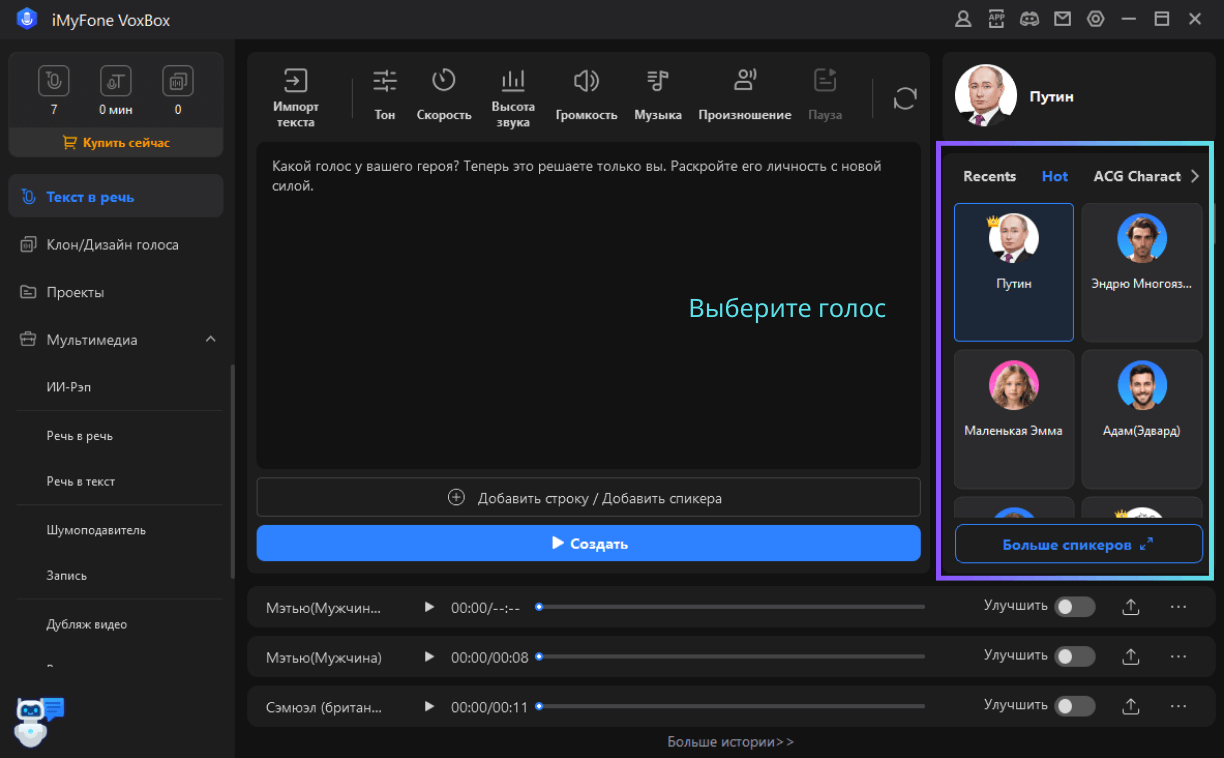
Task: Seek in the 00:08 track progress bar
Action: coord(731,657)
